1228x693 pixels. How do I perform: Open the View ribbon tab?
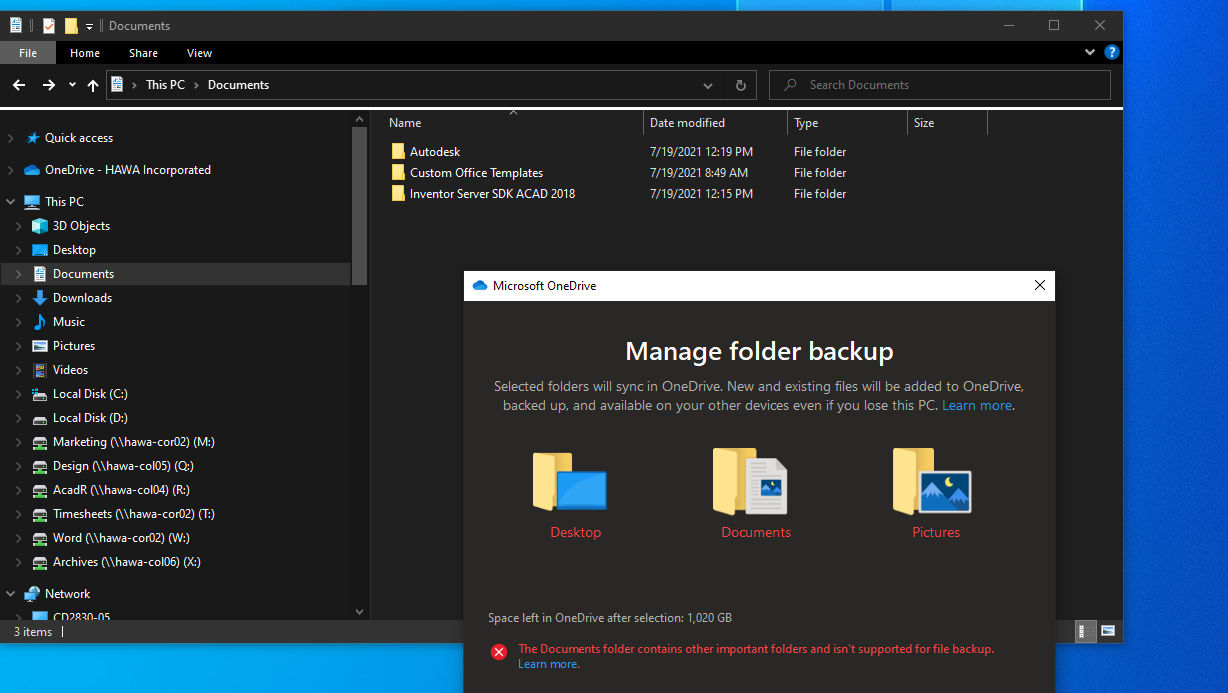[199, 53]
